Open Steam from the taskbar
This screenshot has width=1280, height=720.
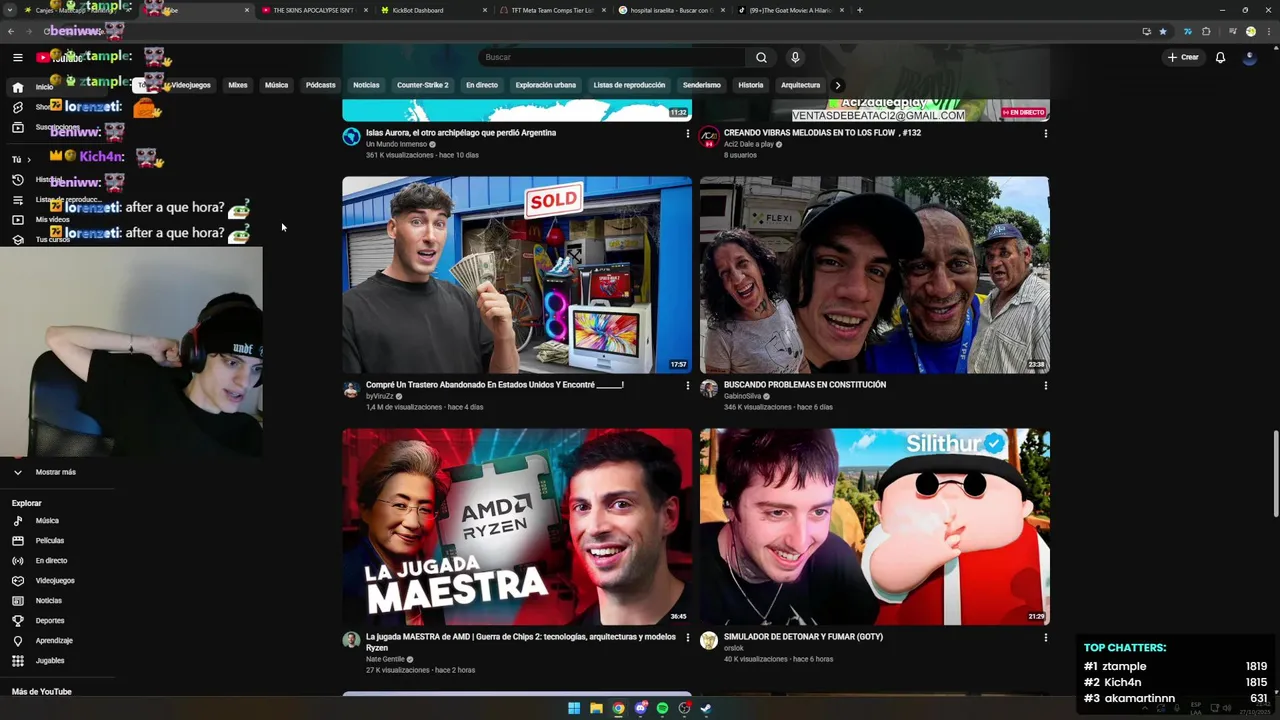706,708
